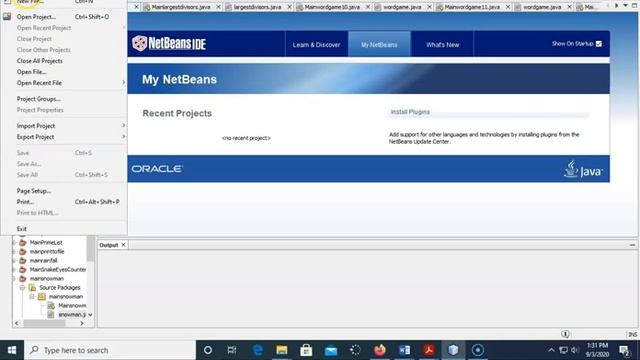Click the Oracle logo
This screenshot has width=640, height=360.
[157, 169]
